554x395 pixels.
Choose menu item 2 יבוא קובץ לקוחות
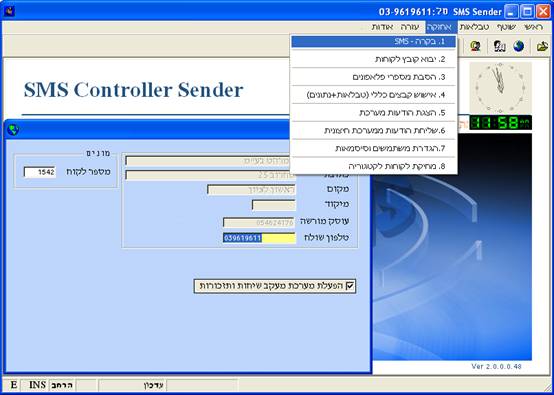pyautogui.click(x=373, y=59)
